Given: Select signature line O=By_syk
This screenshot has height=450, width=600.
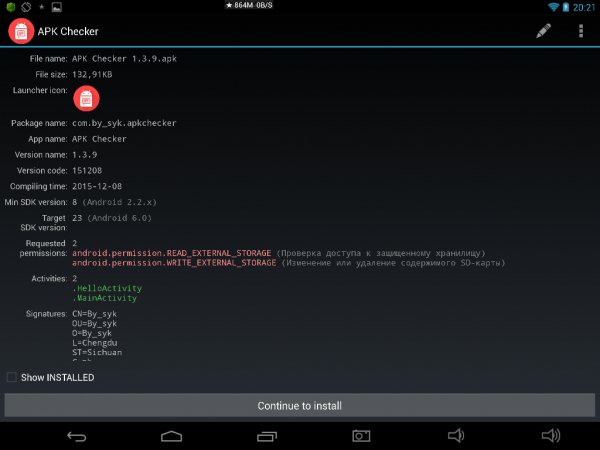Looking at the screenshot, I should tap(92, 333).
